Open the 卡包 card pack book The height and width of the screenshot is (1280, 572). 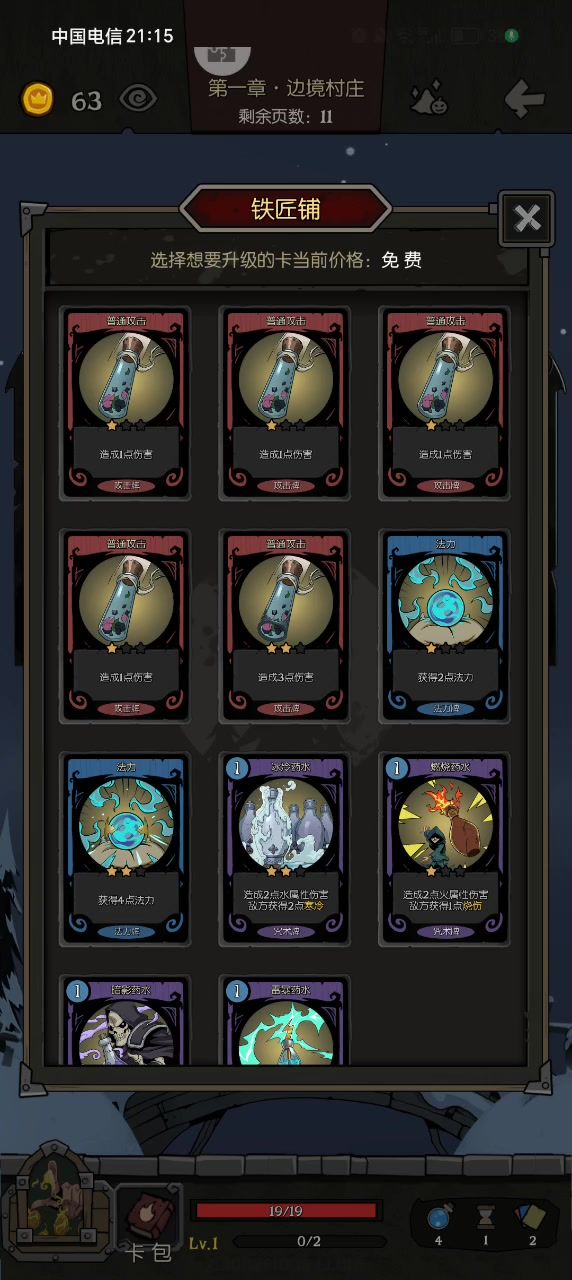pyautogui.click(x=149, y=1222)
